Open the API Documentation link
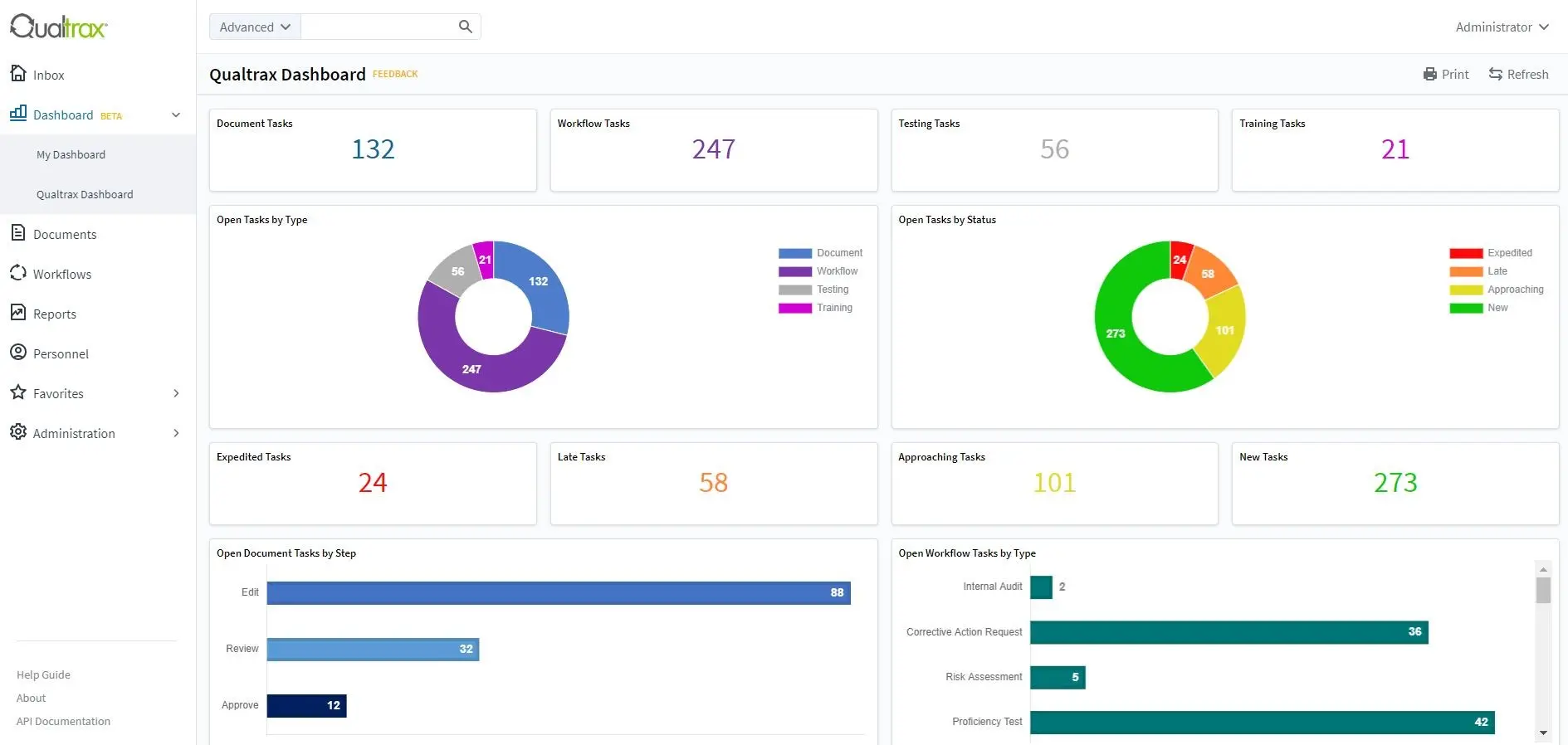The height and width of the screenshot is (745, 1568). click(x=63, y=721)
